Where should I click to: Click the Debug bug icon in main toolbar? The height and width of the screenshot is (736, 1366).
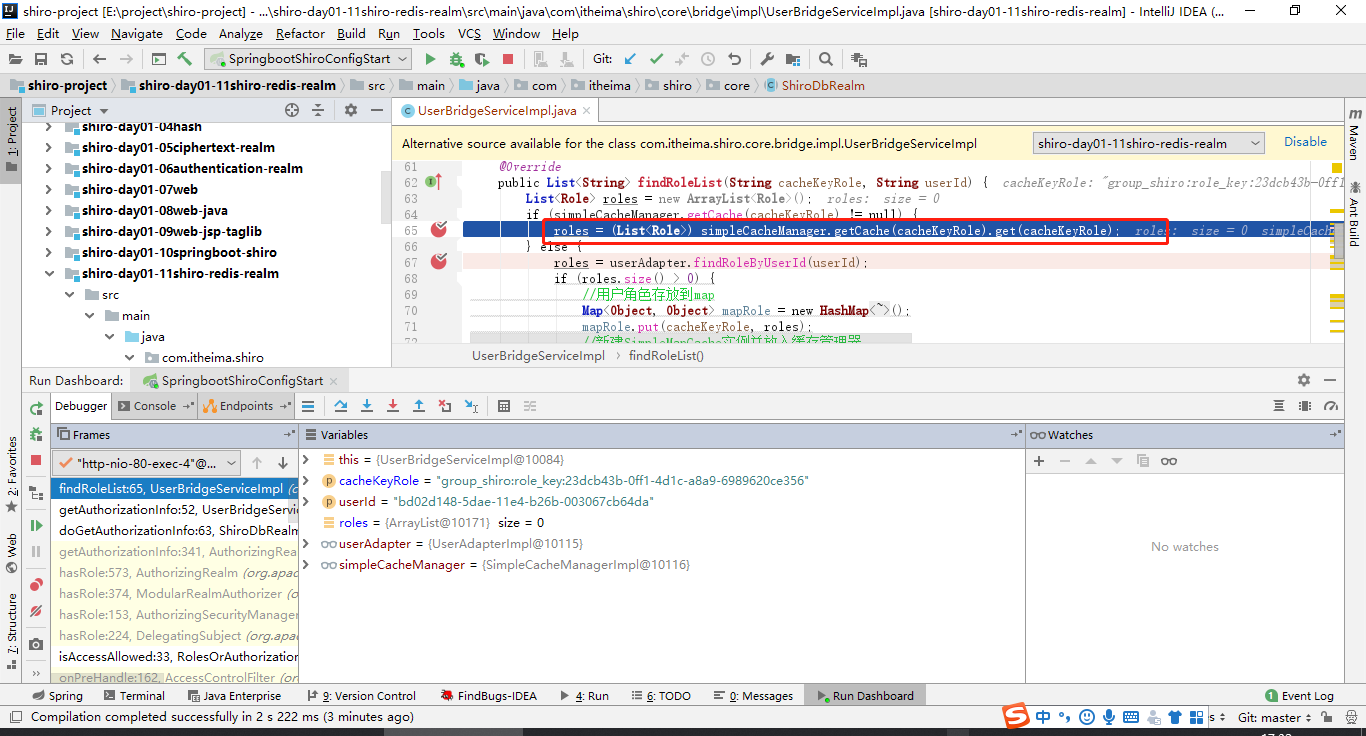456,59
